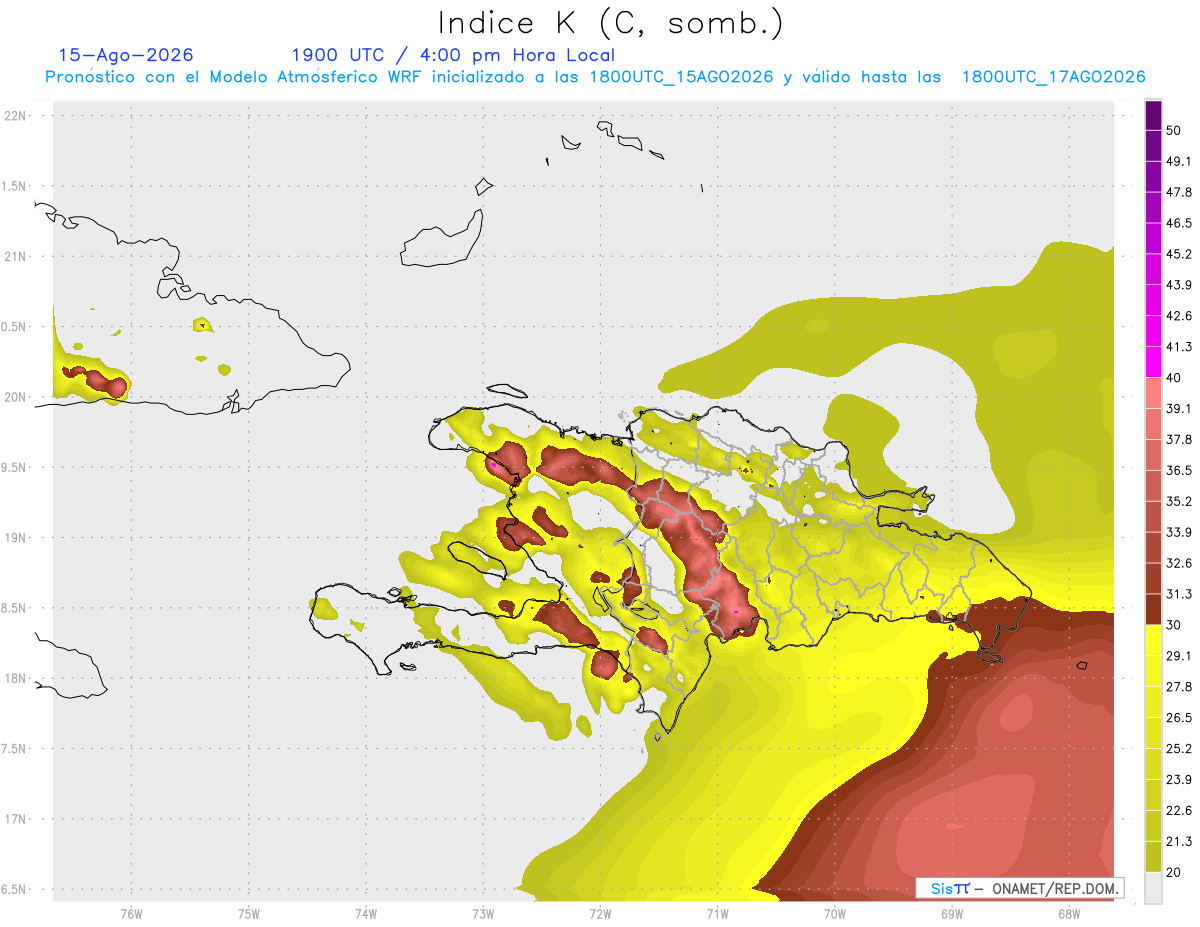This screenshot has width=1200, height=927.
Task: Click the gray bottom legend swatch below 20
Action: pyautogui.click(x=1153, y=887)
